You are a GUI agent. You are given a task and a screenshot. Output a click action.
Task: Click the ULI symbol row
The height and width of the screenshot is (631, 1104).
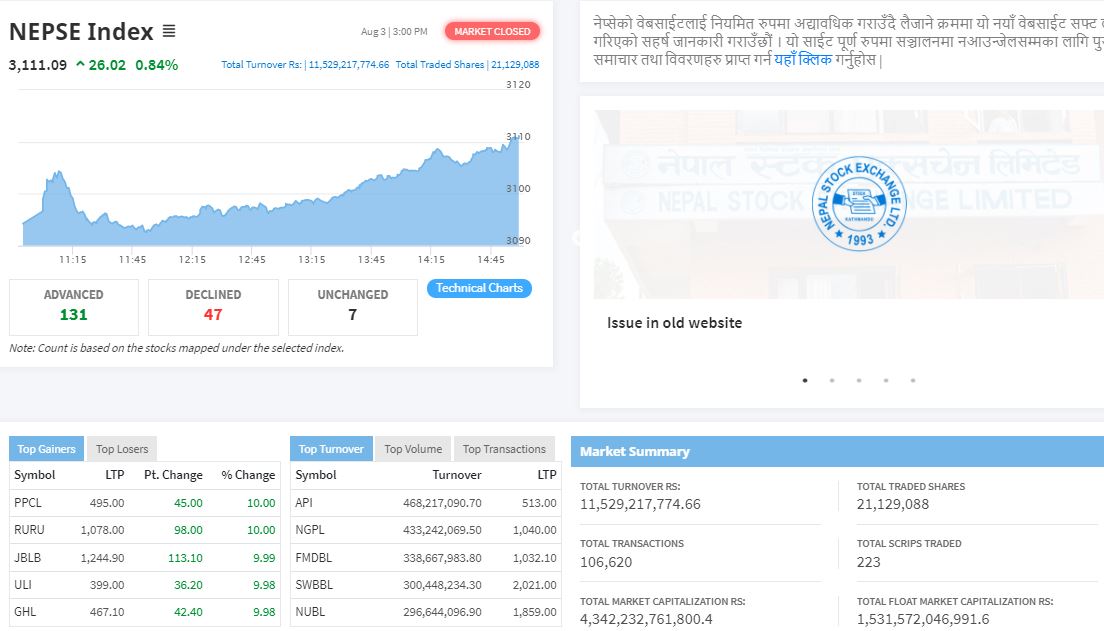[x=145, y=585]
